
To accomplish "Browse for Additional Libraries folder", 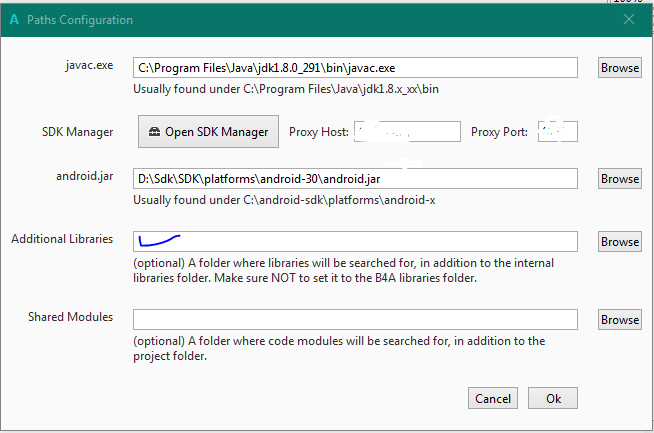I will click(x=619, y=242).
